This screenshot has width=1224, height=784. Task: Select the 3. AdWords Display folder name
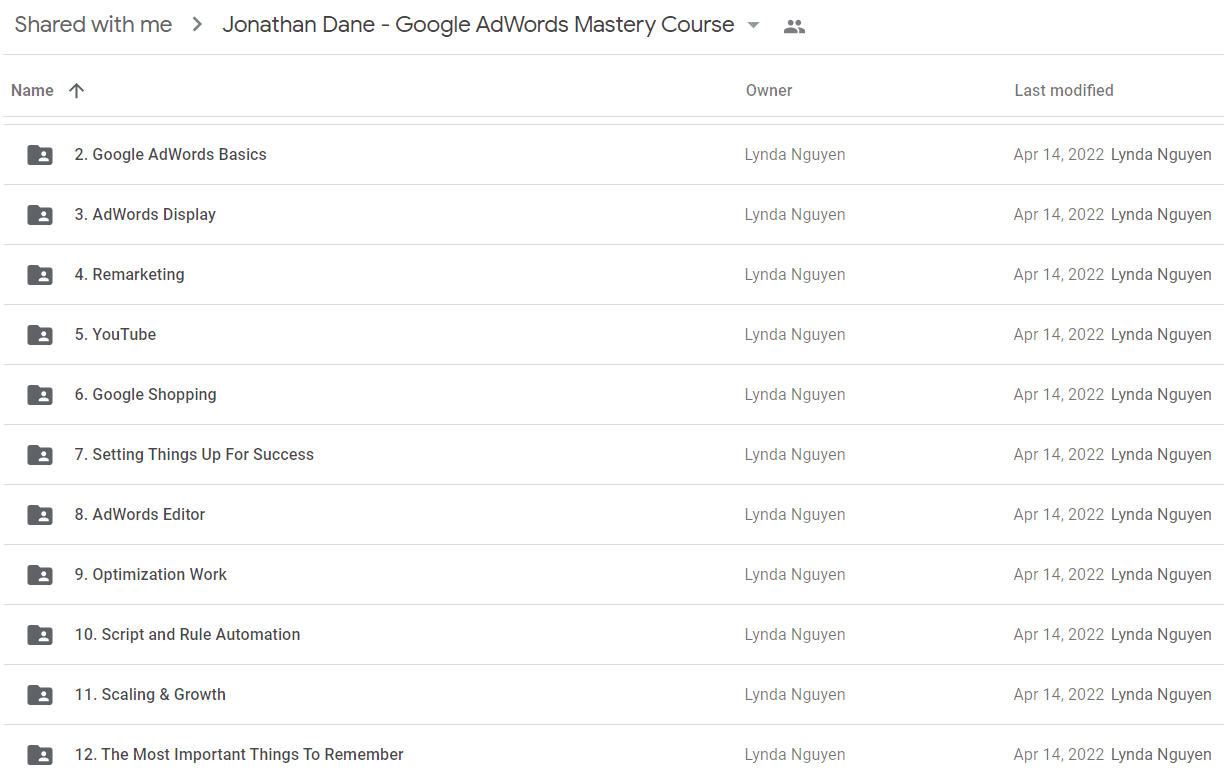(145, 214)
